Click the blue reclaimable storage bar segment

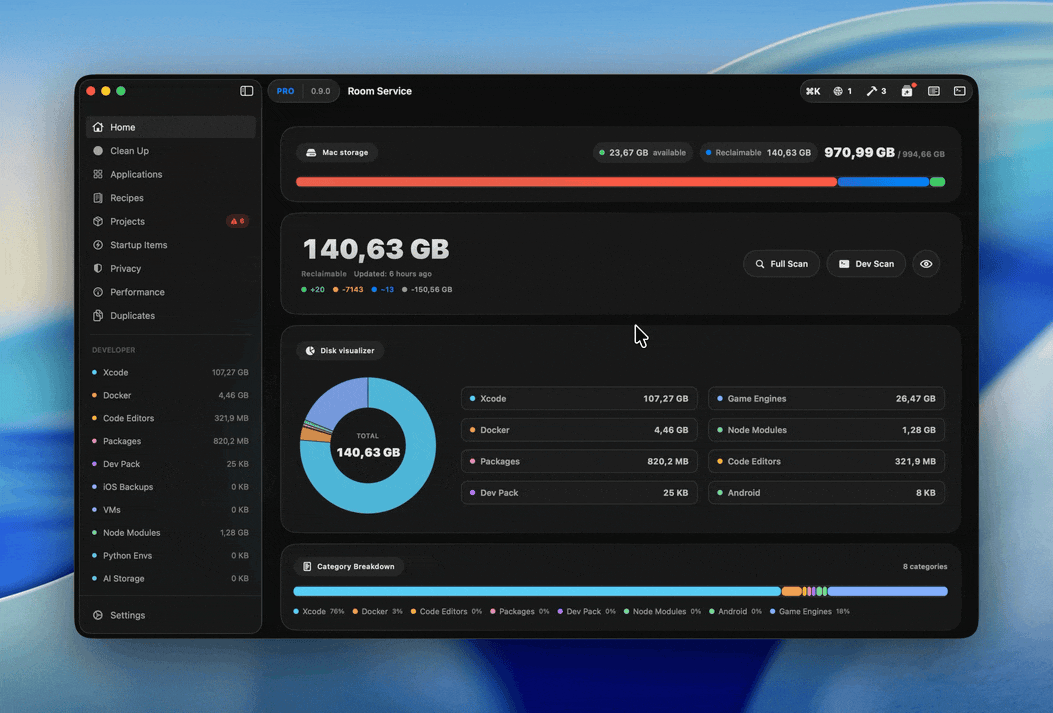(883, 182)
